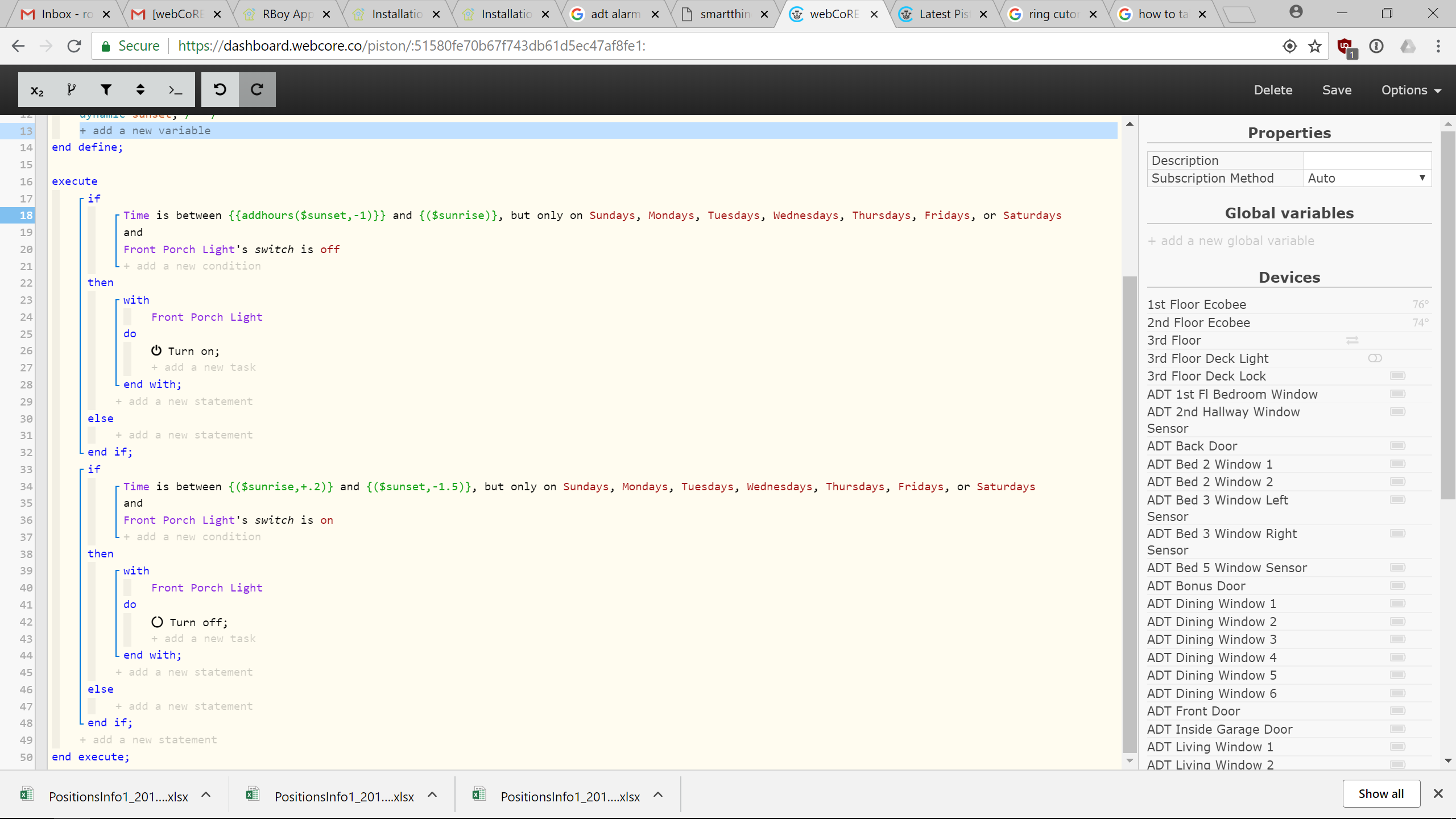
Task: Click Show all downloads button
Action: [x=1381, y=793]
